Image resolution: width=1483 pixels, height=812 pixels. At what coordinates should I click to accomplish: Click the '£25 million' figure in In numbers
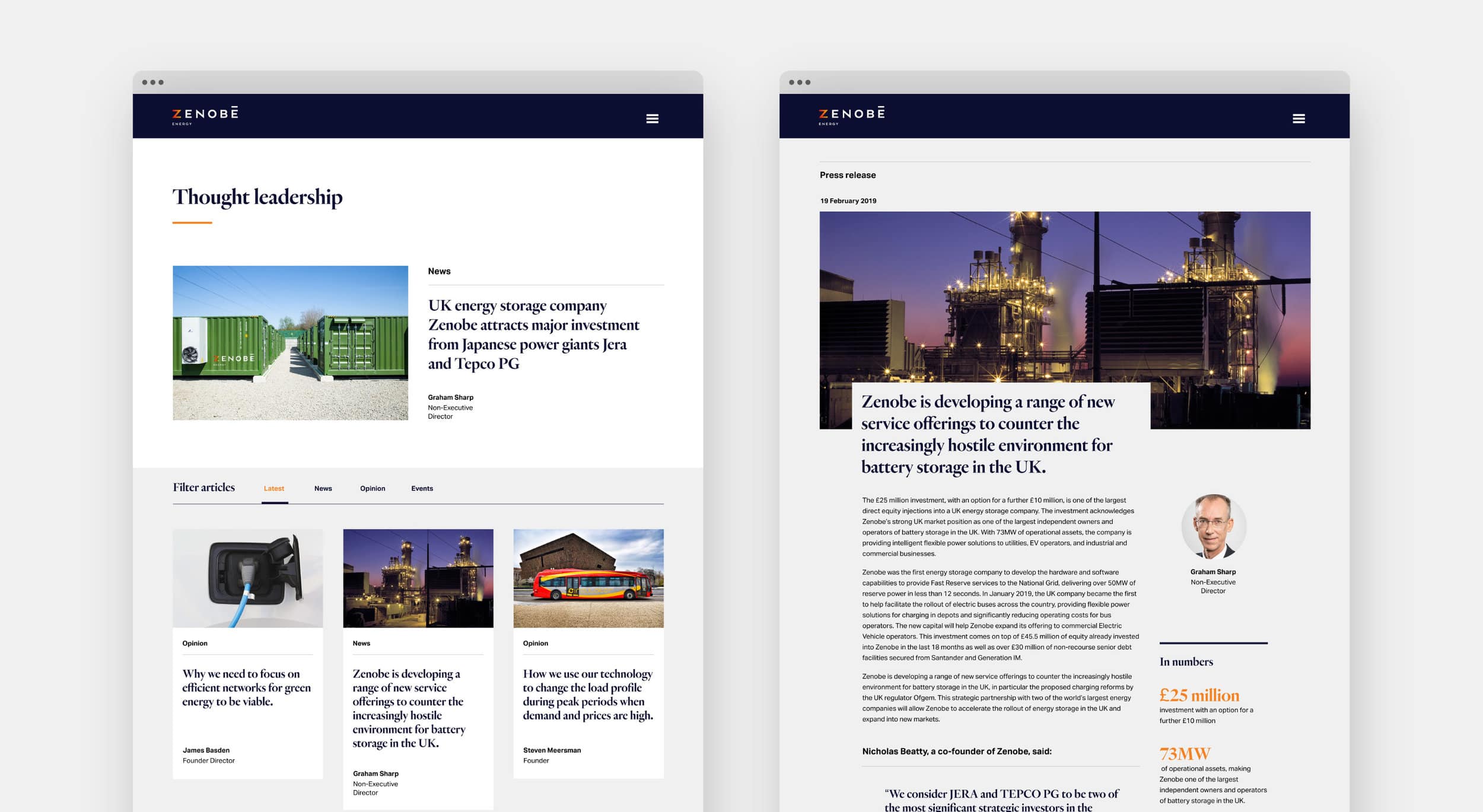click(1199, 695)
